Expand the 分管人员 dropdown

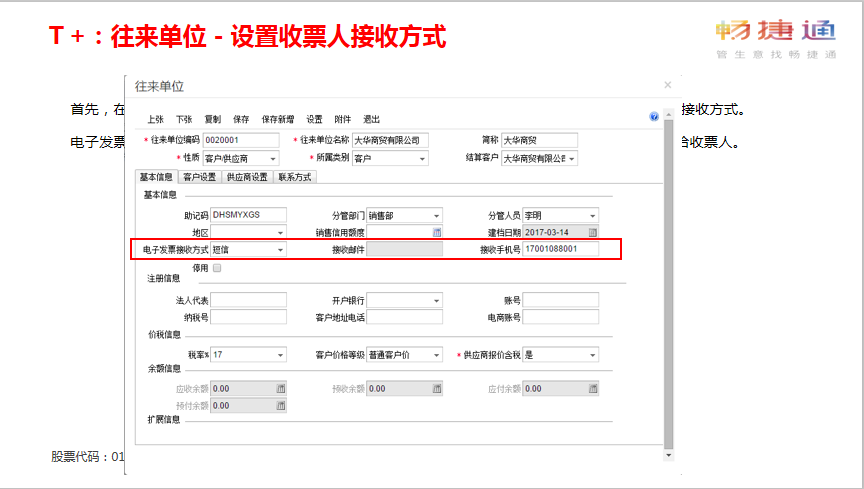pos(593,216)
